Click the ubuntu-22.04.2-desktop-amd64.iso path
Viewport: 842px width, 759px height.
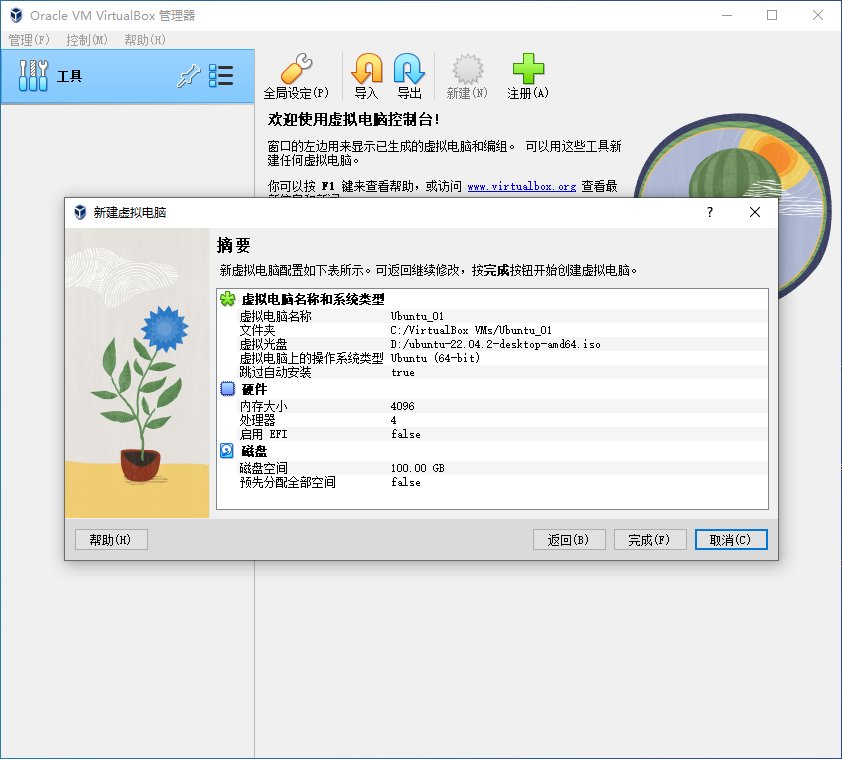point(495,344)
